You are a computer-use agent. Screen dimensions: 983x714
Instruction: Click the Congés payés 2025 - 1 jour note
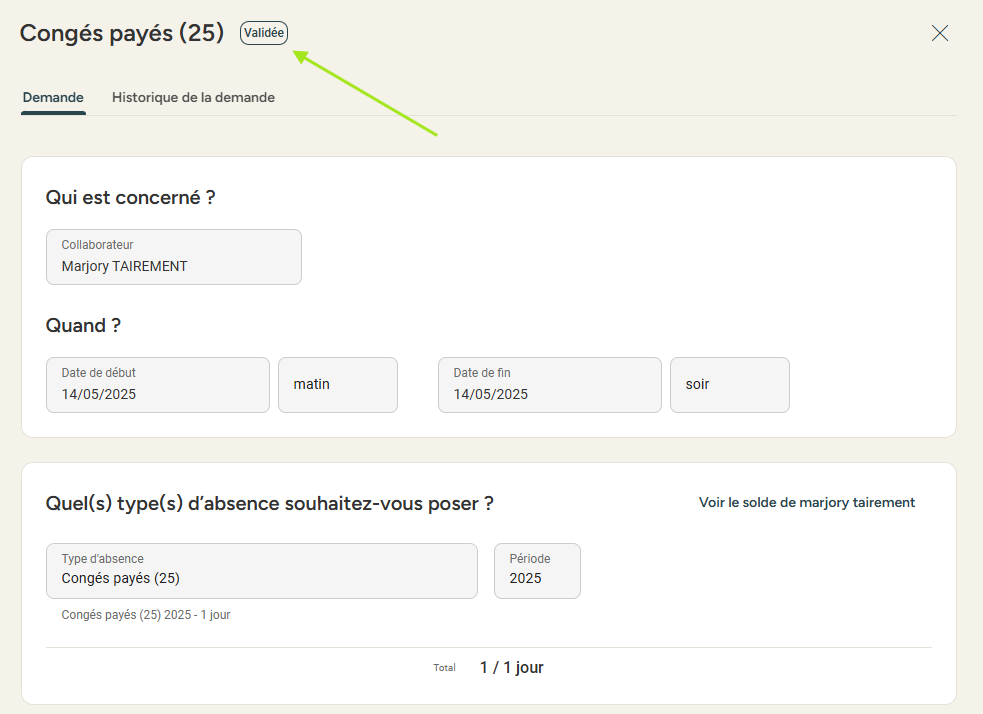145,615
